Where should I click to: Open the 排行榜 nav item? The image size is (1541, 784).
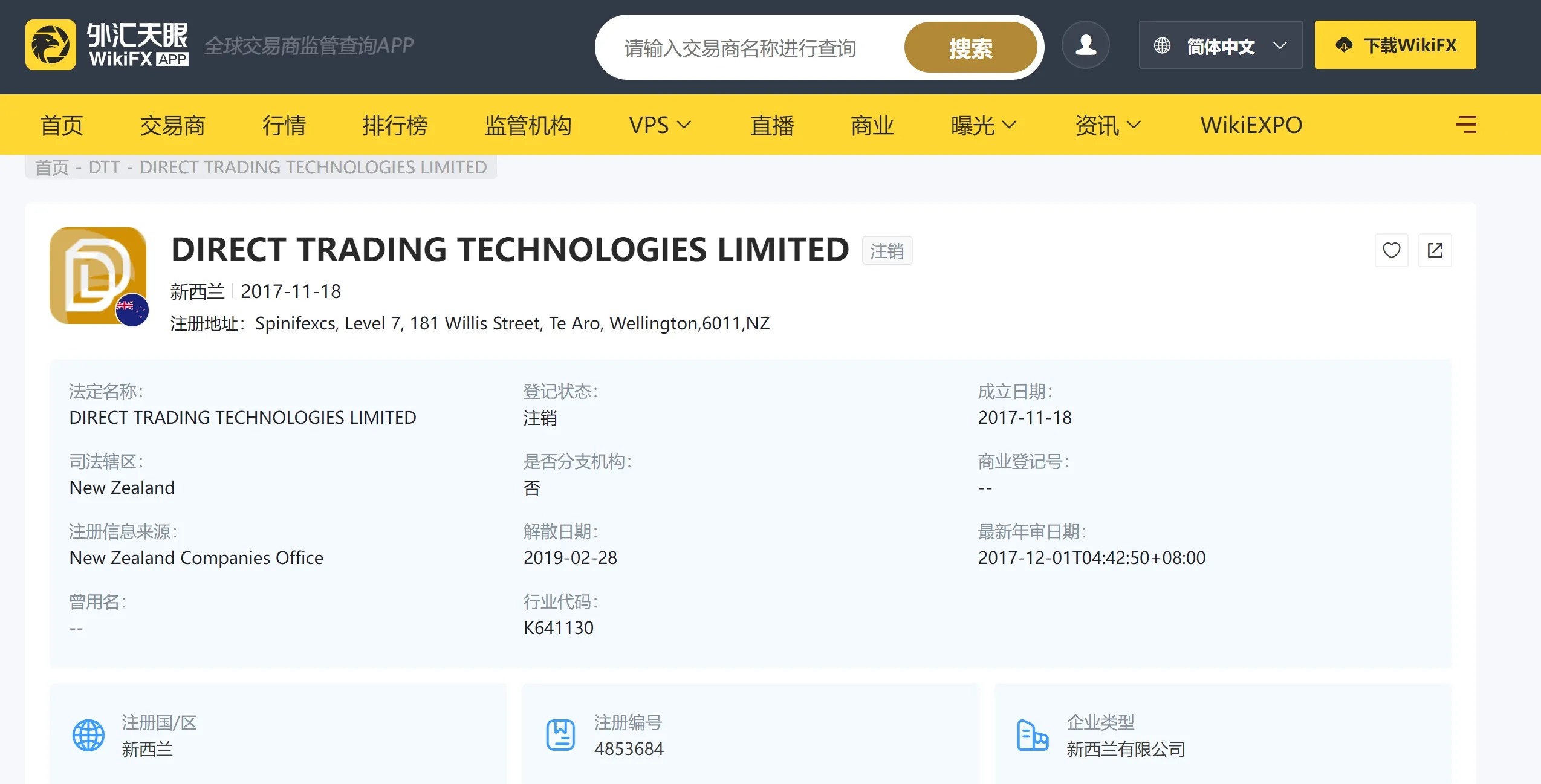click(395, 125)
